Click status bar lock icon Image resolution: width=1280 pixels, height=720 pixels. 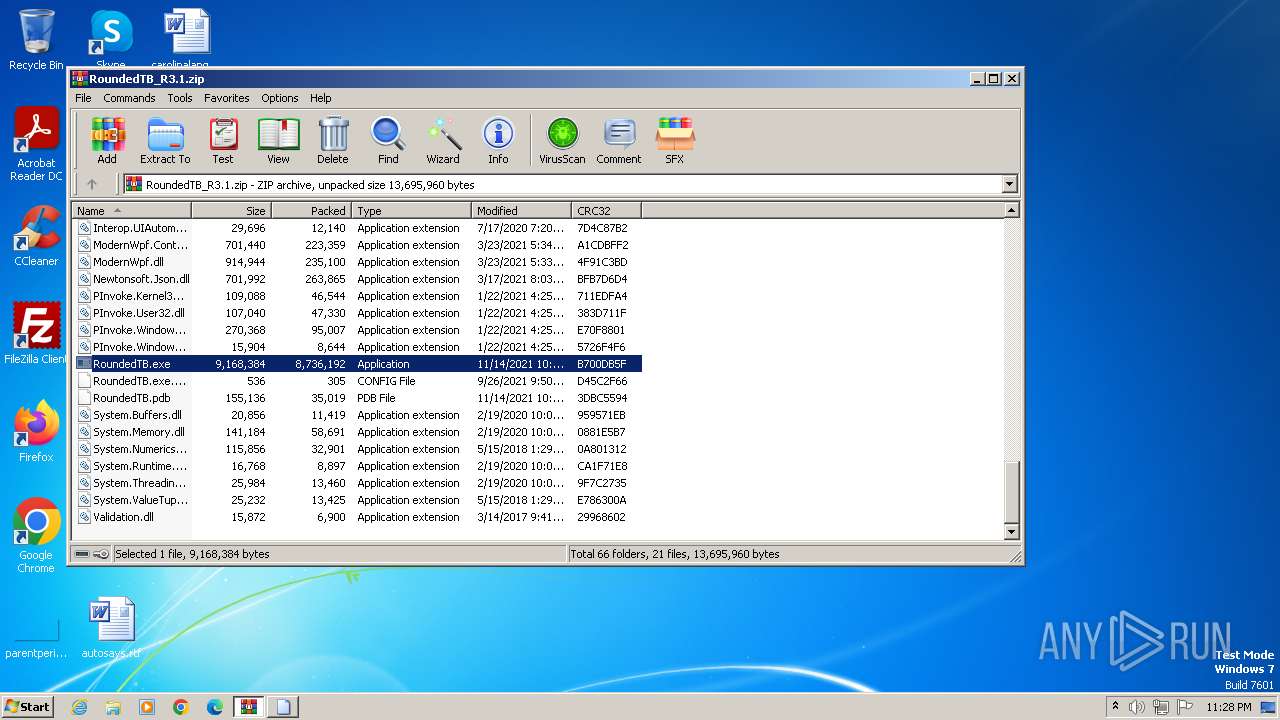tap(101, 554)
